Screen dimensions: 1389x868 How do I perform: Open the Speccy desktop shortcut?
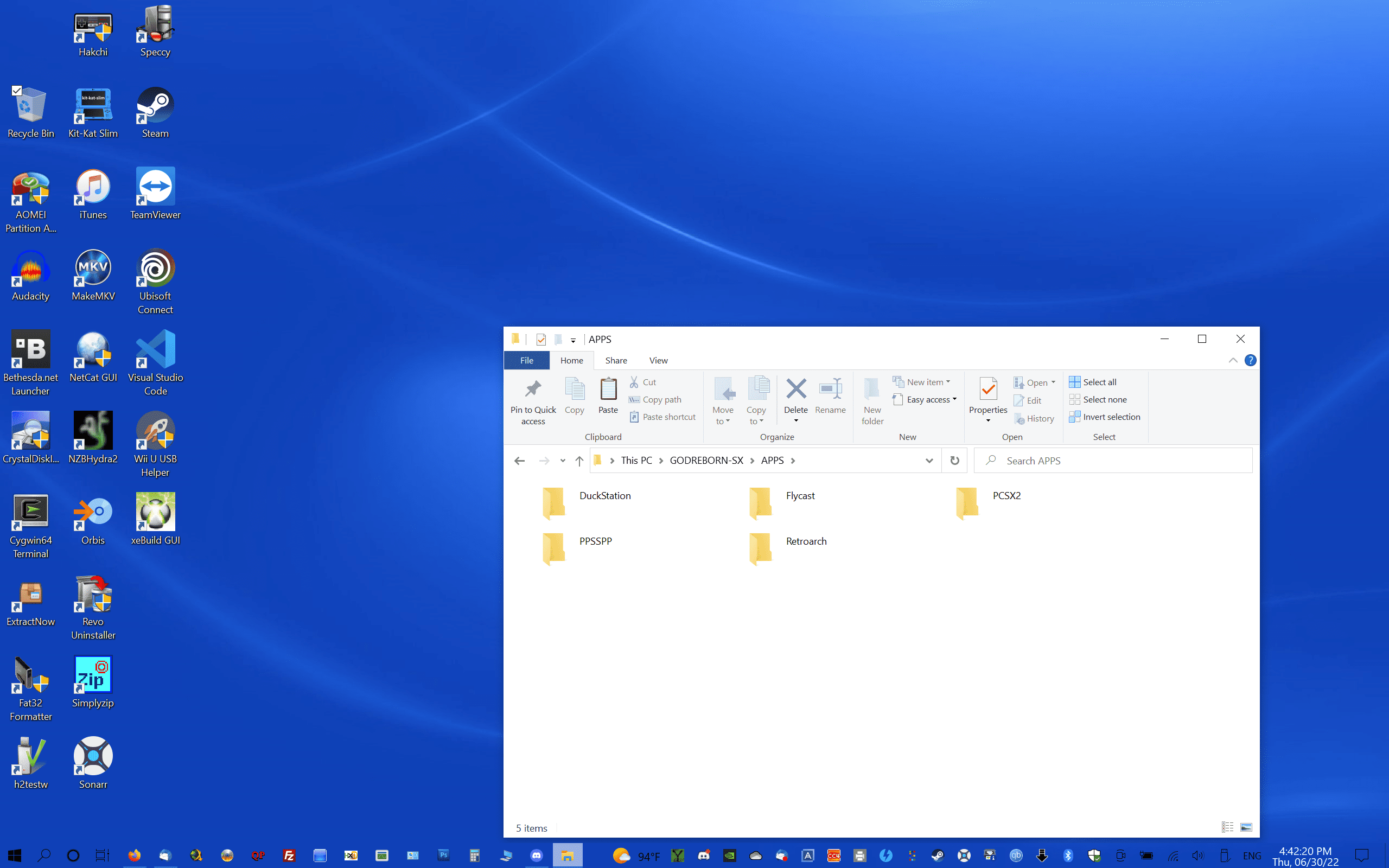[x=155, y=31]
